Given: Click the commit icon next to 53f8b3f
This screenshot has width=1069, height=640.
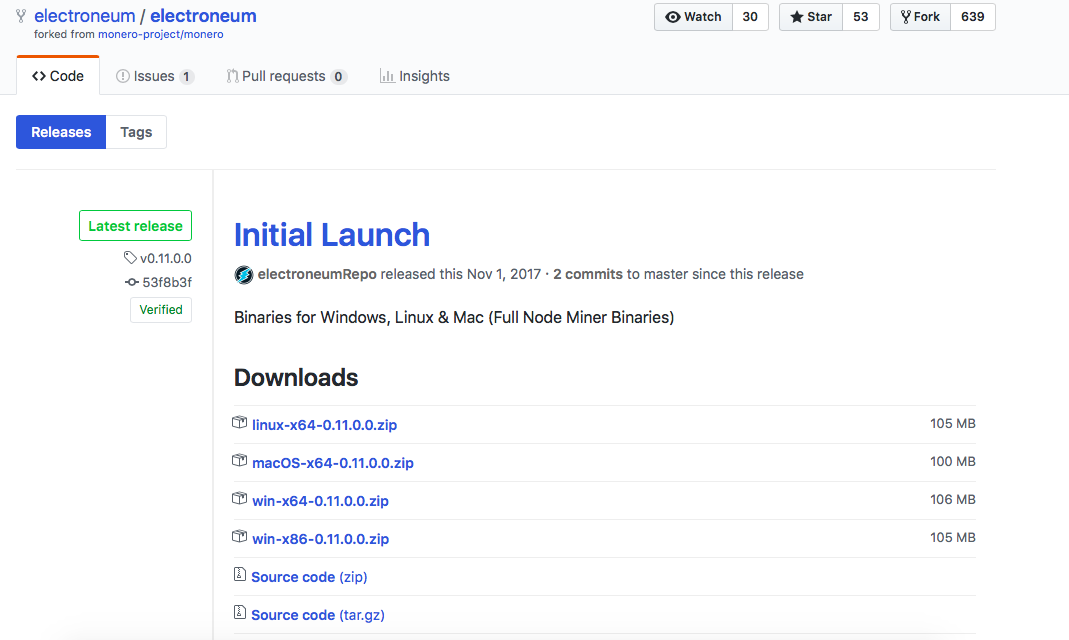Looking at the screenshot, I should [x=132, y=281].
